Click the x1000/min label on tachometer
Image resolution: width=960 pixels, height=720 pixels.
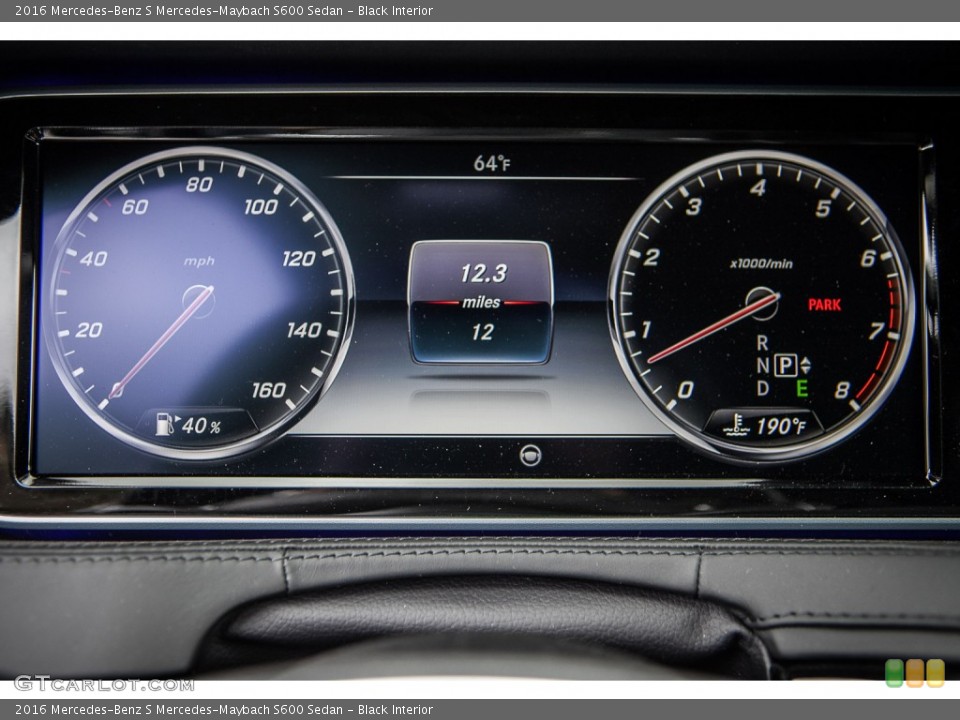coord(761,264)
